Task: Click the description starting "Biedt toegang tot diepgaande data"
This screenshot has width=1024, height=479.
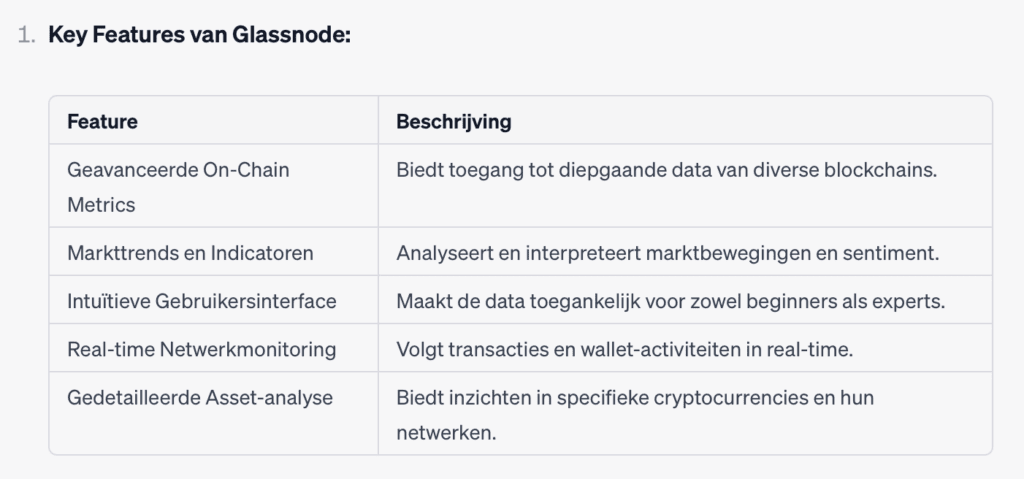Action: (x=666, y=170)
